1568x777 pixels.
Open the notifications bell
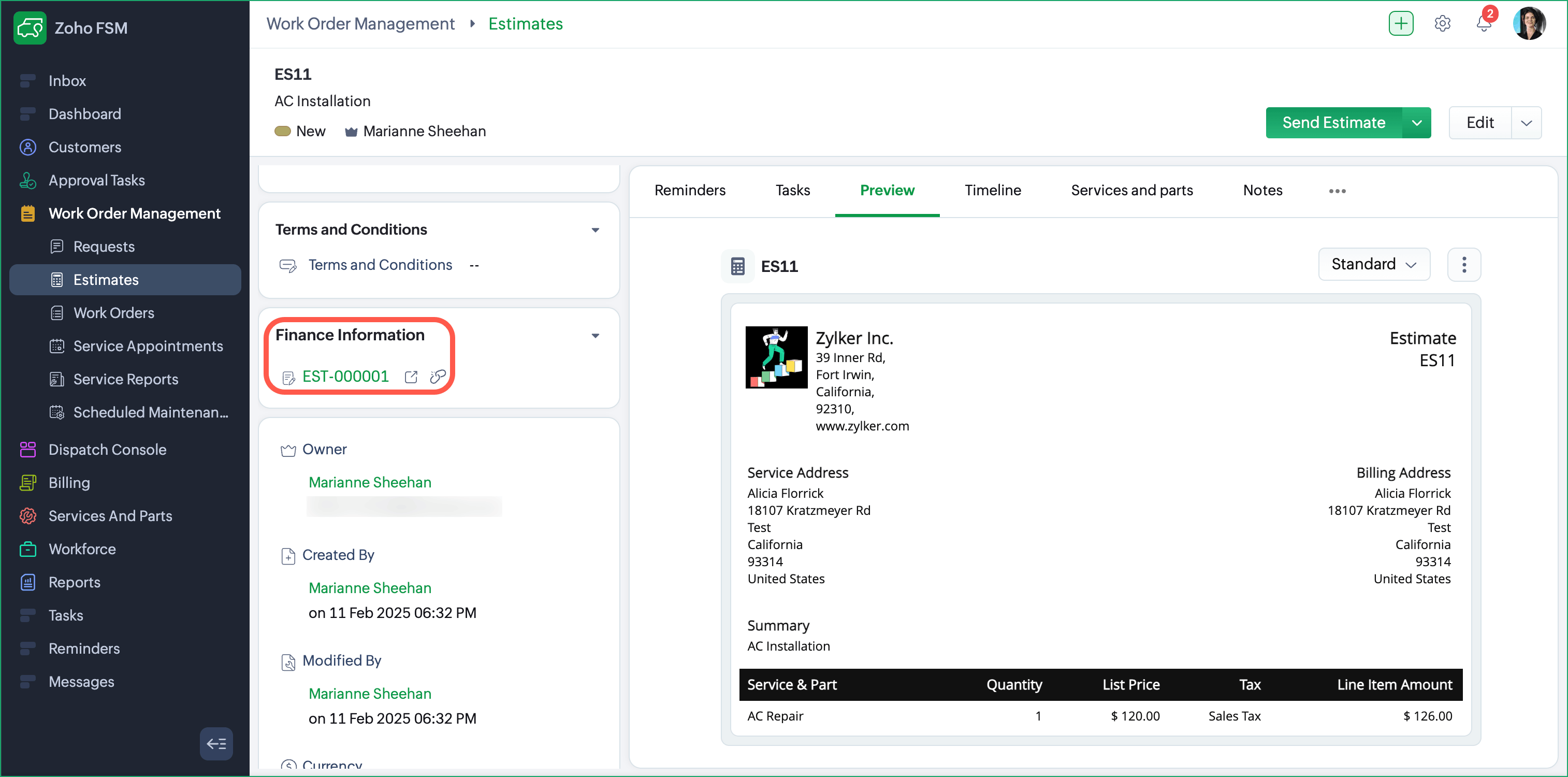point(1484,24)
